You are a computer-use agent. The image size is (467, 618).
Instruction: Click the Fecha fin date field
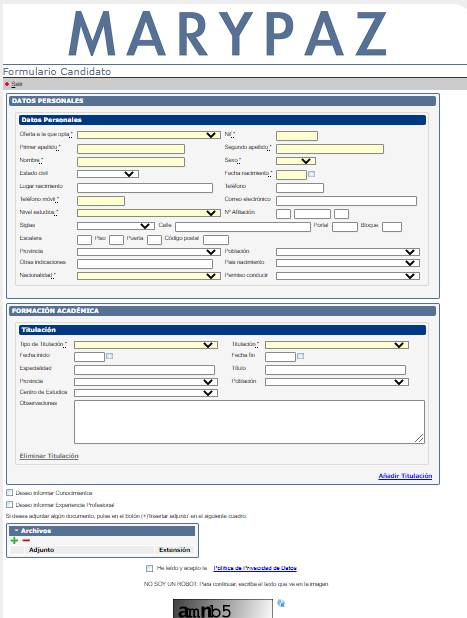tap(280, 357)
